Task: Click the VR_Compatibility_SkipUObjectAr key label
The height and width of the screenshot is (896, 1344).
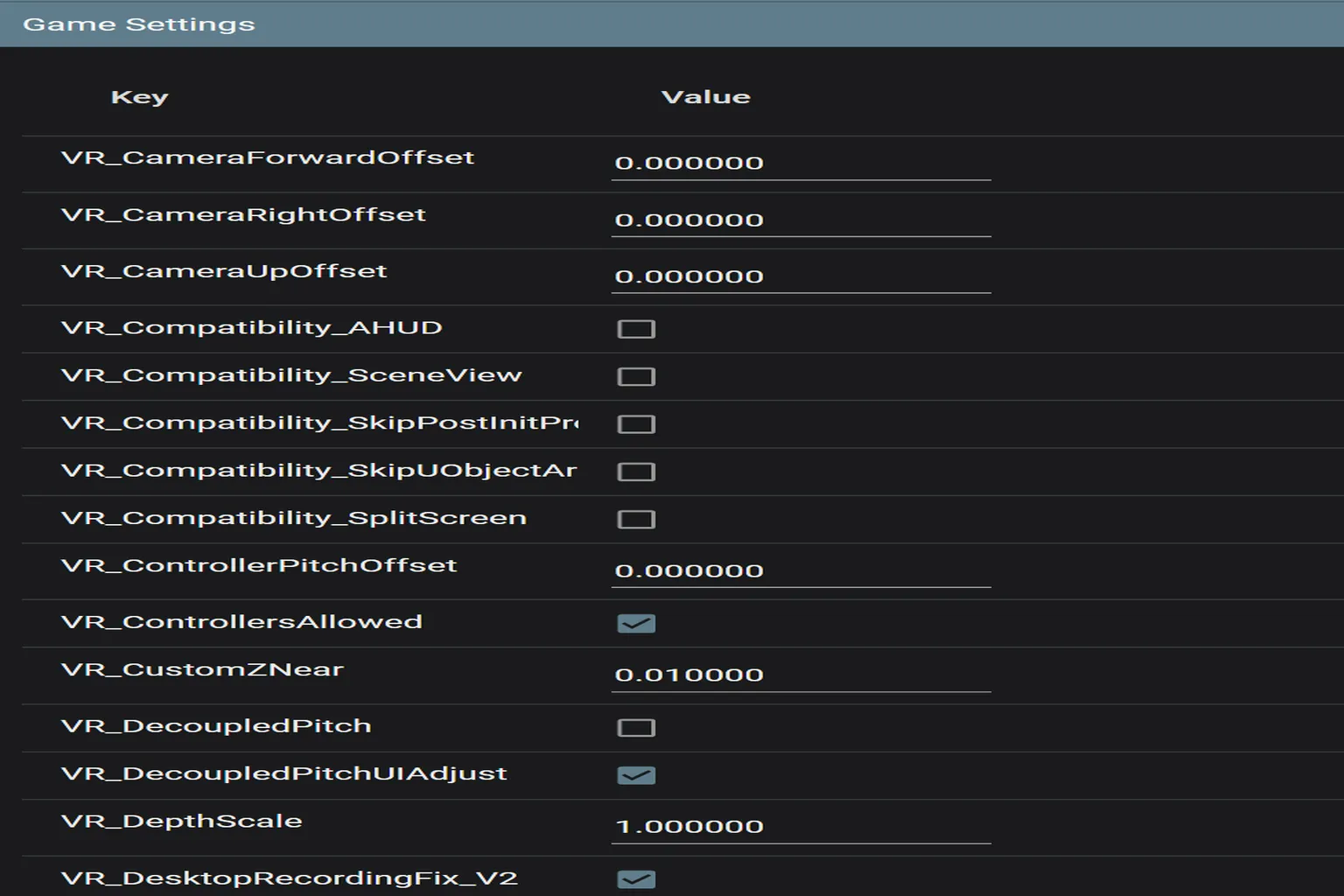Action: point(319,471)
